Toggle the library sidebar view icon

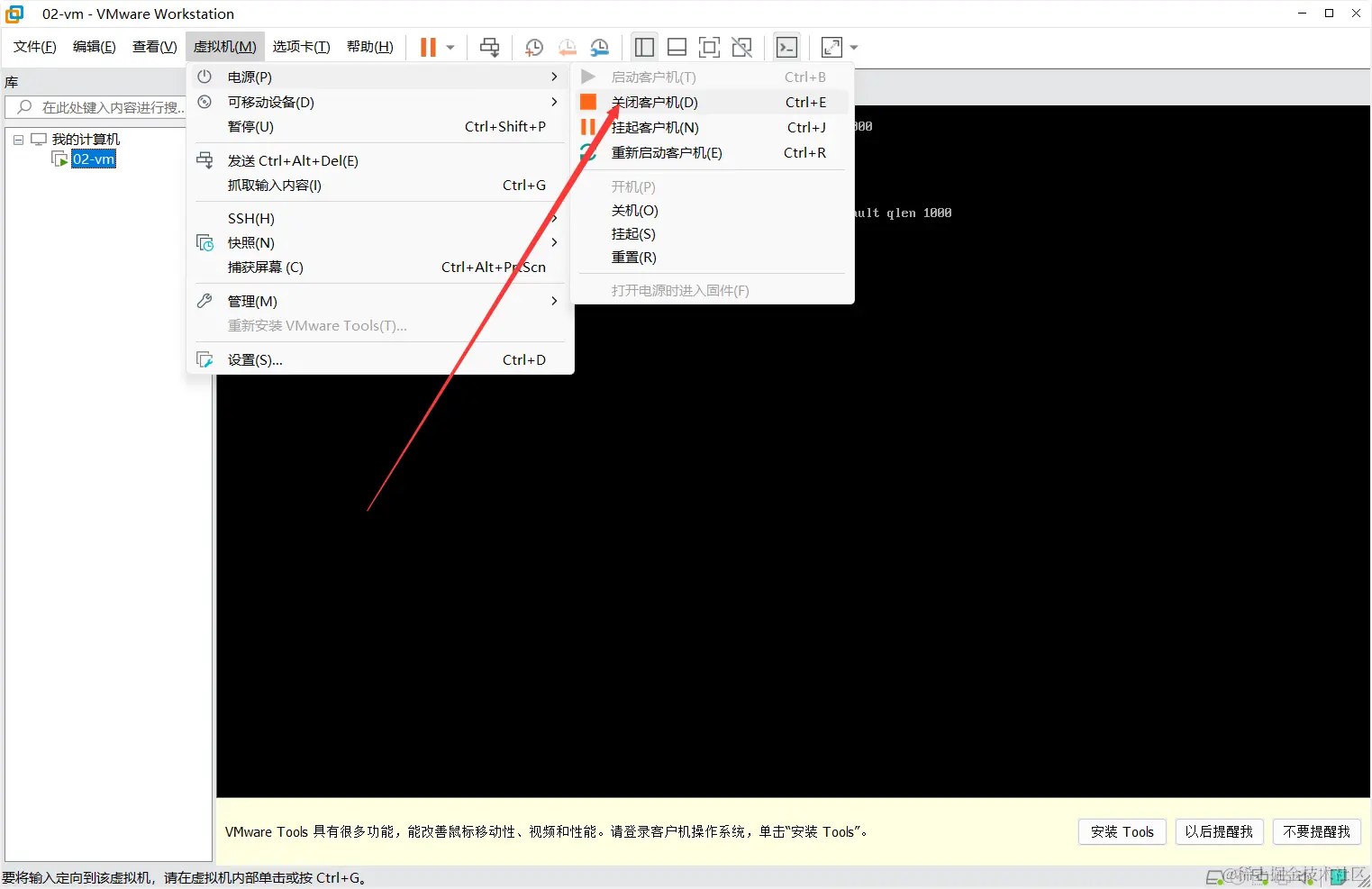click(644, 47)
